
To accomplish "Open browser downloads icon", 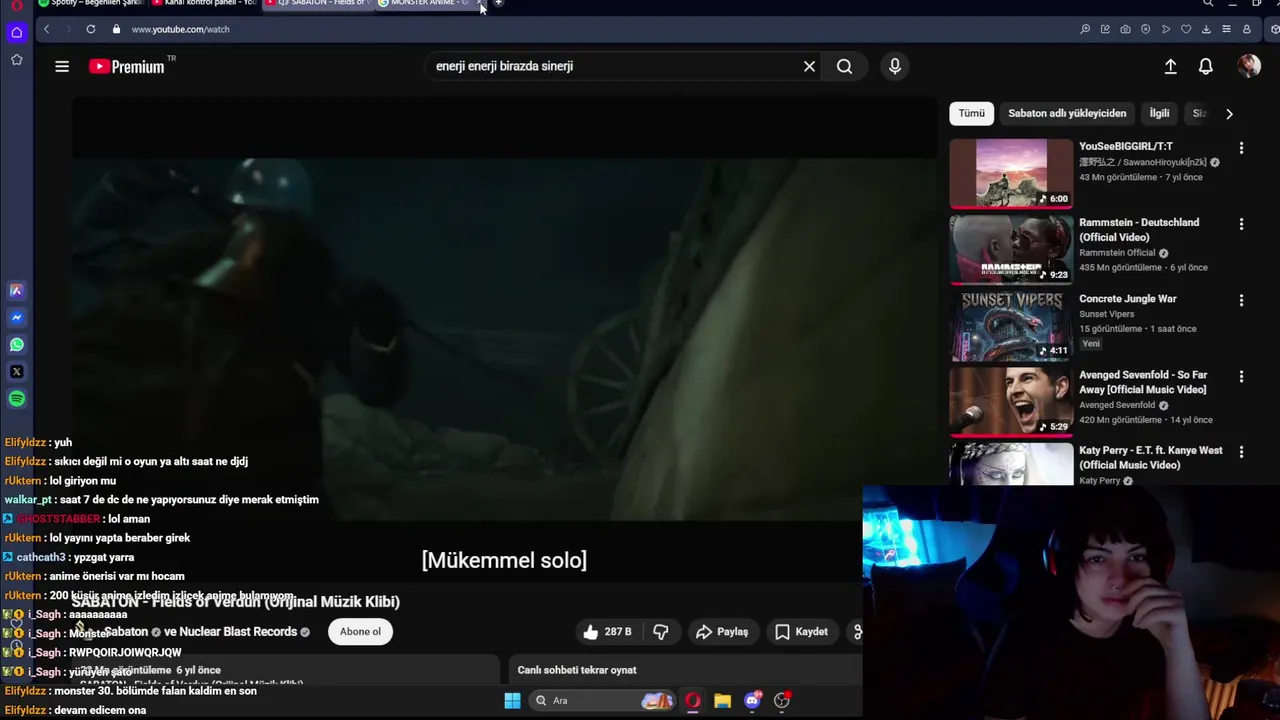I will 1206,29.
